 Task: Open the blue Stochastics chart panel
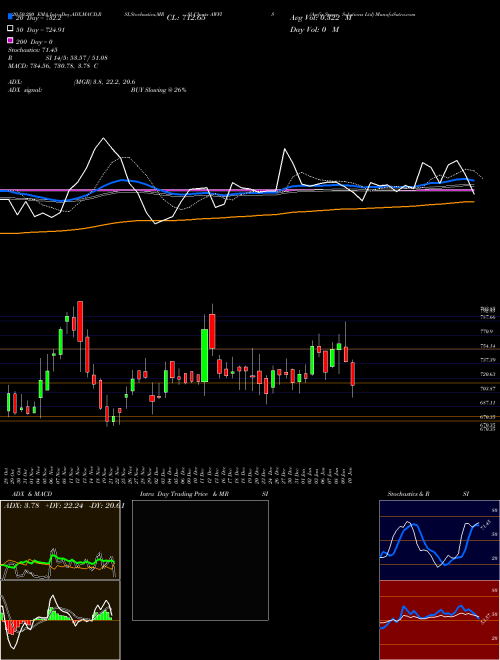(439, 540)
